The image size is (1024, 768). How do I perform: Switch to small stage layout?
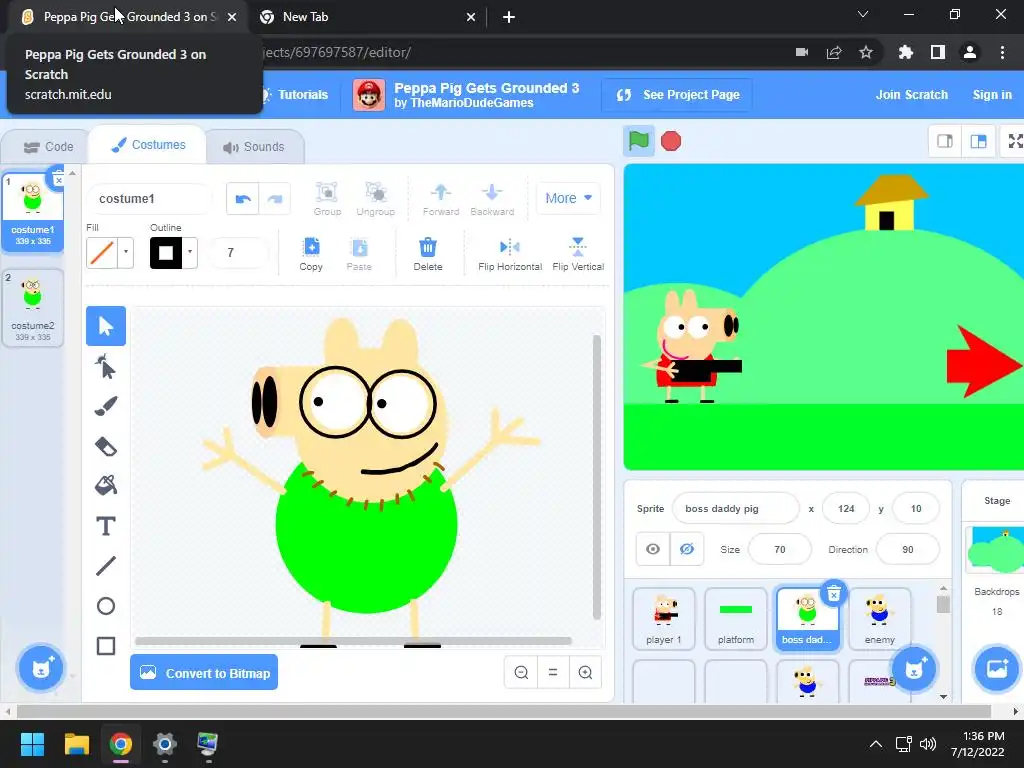[945, 141]
